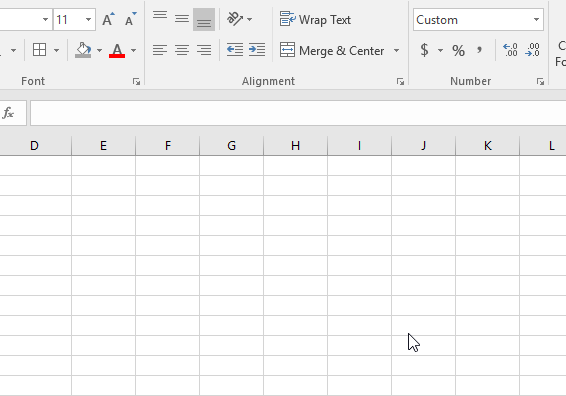Open Font settings dialog launcher
566x396 pixels.
click(x=136, y=82)
